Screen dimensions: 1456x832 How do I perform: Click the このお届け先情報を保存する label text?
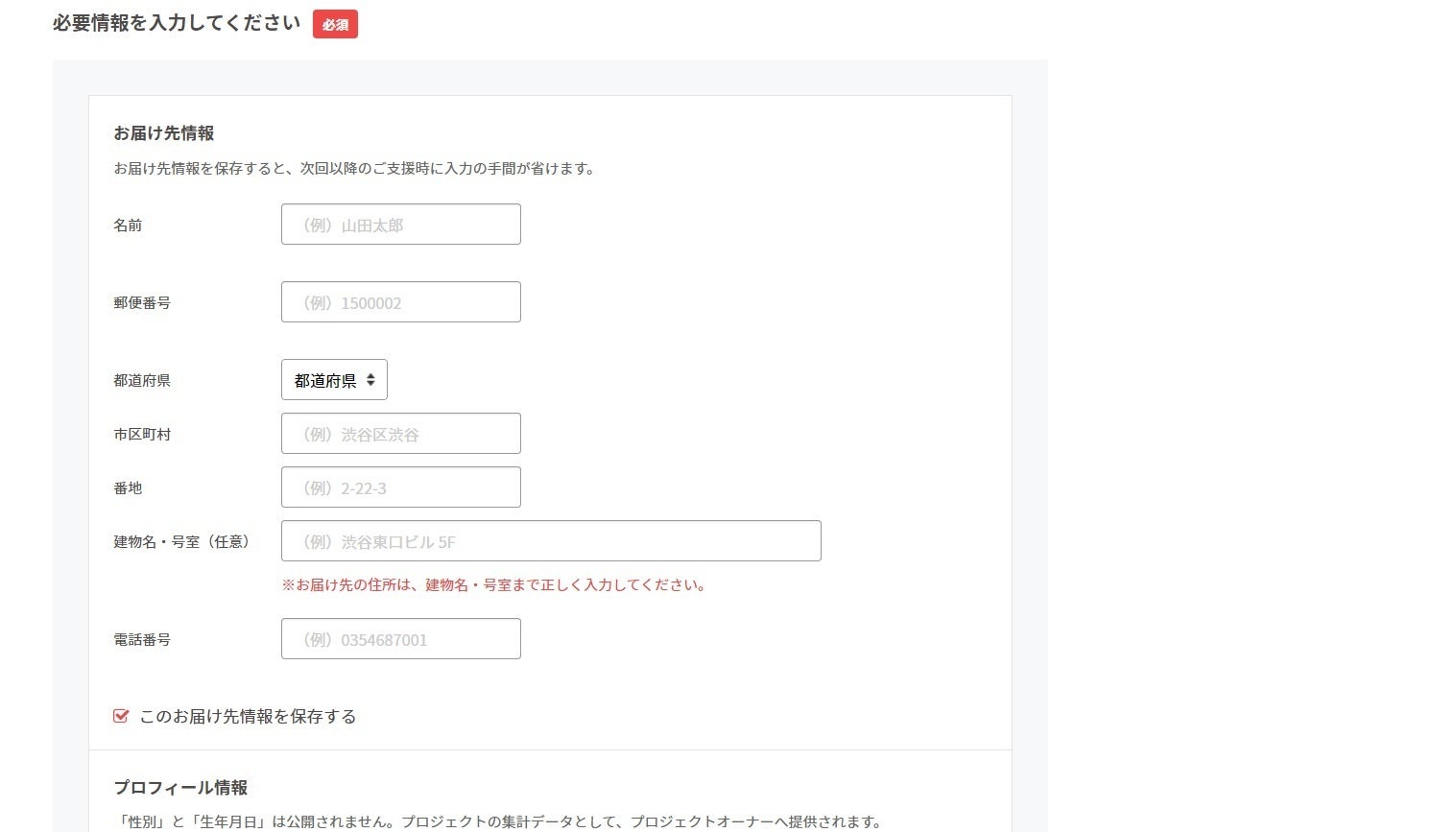click(x=248, y=717)
